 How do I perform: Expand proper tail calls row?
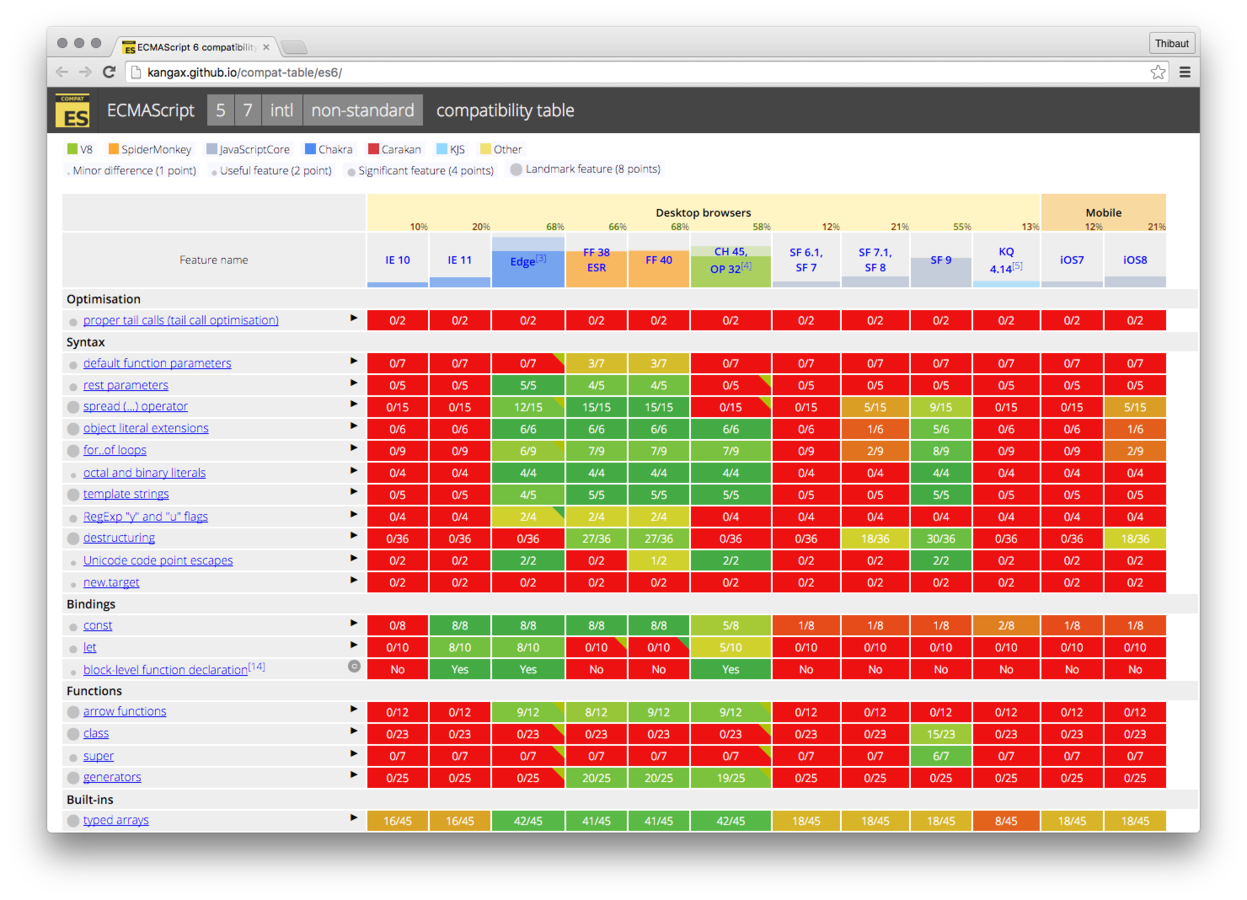(354, 319)
